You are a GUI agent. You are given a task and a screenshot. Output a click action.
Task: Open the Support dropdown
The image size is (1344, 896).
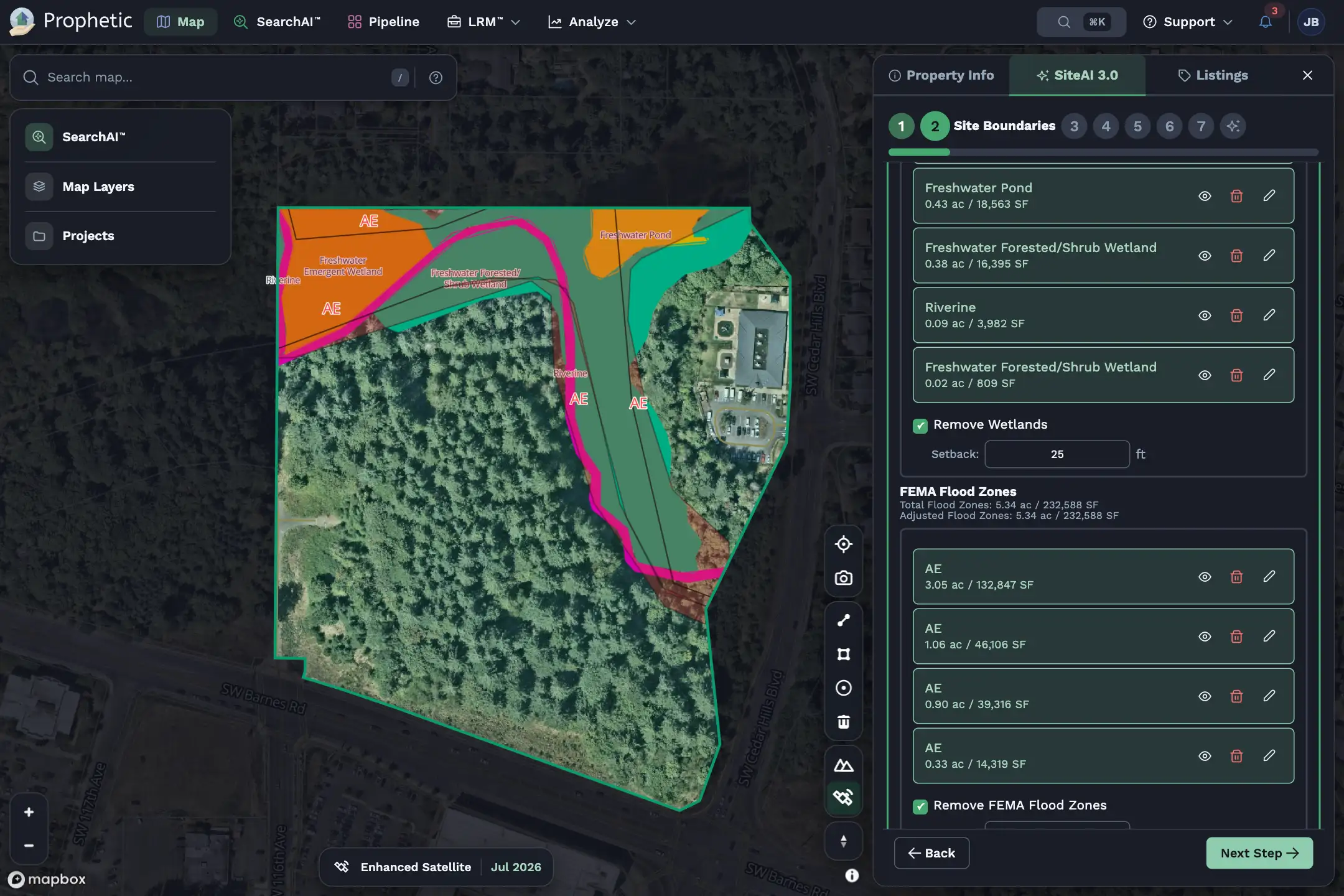pyautogui.click(x=1188, y=22)
